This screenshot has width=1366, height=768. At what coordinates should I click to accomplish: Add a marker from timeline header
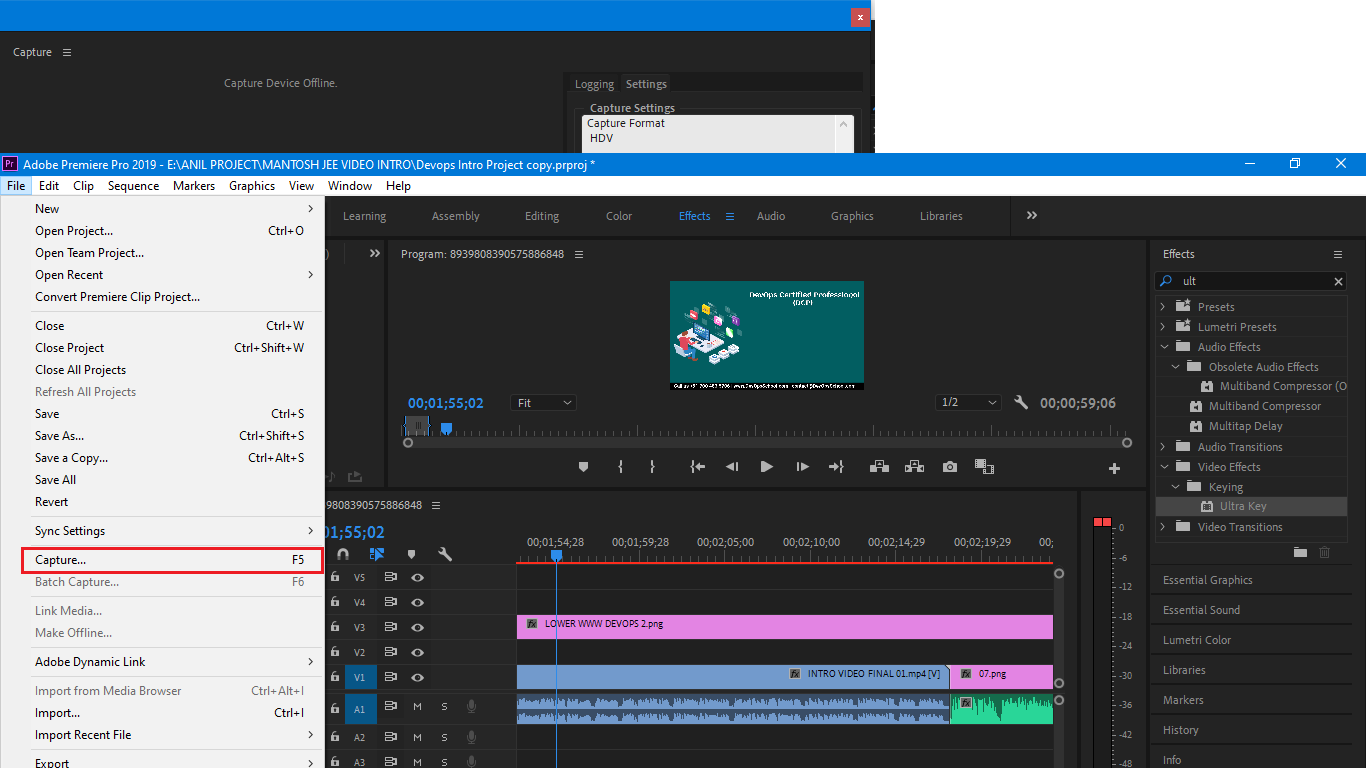[411, 554]
